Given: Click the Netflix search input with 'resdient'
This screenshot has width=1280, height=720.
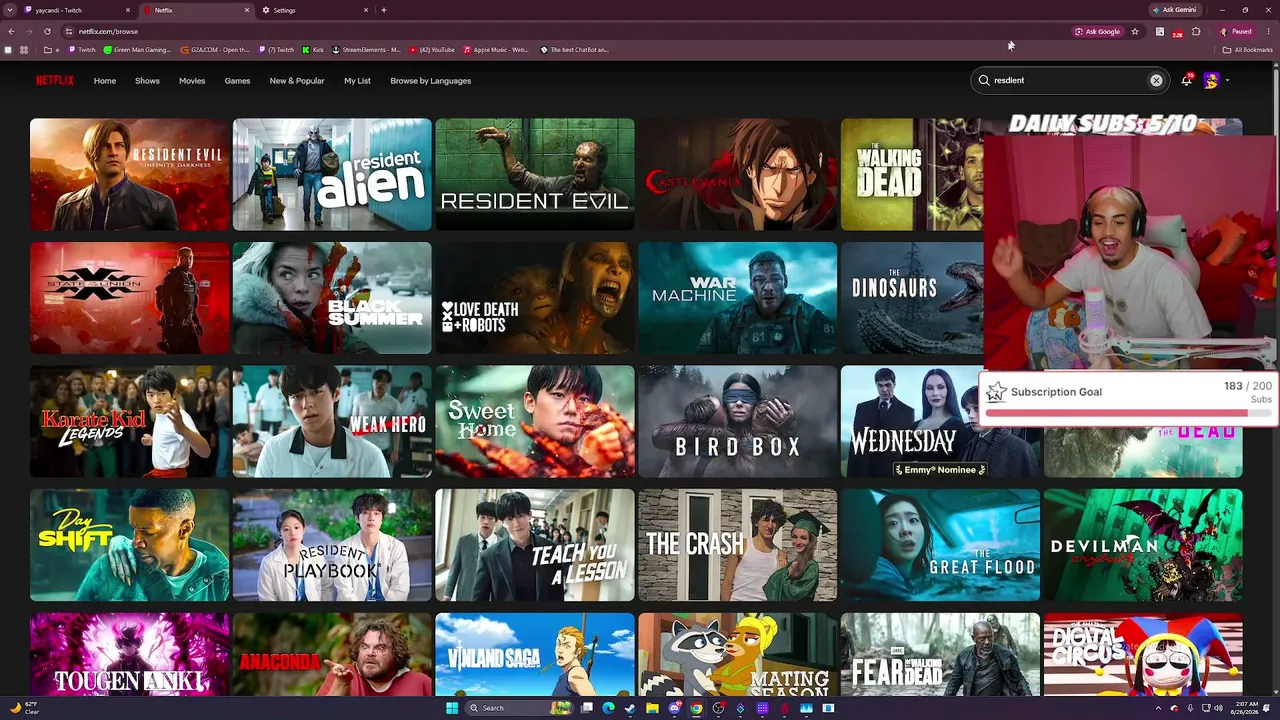Looking at the screenshot, I should [x=1069, y=80].
